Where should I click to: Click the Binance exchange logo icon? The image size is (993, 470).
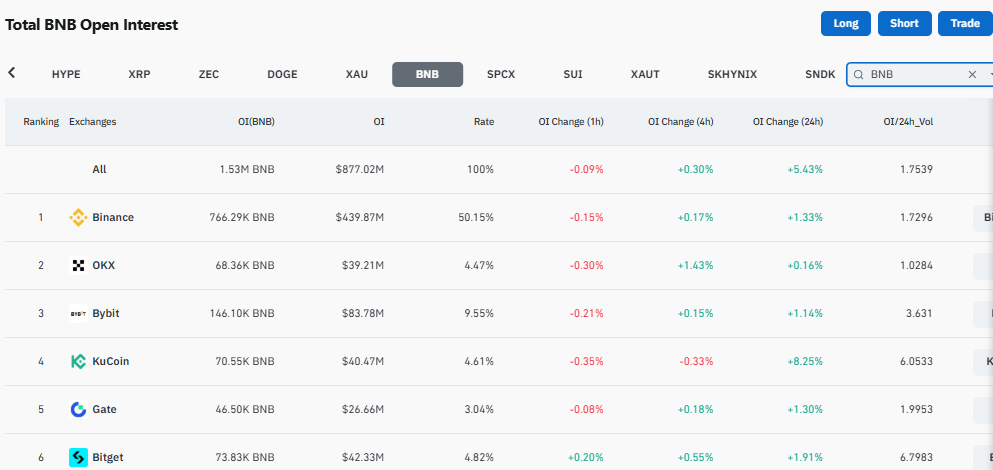pos(79,217)
